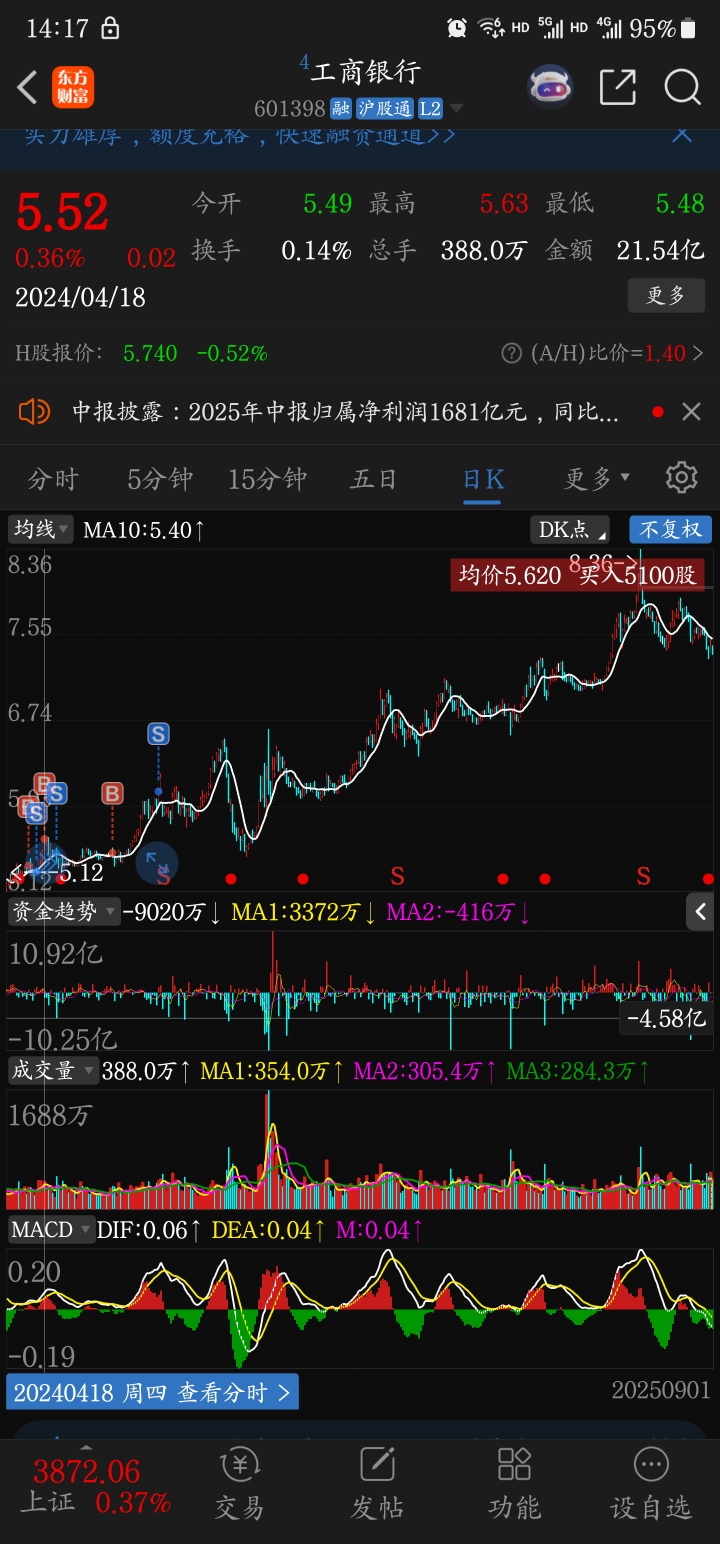The image size is (720, 1544).
Task: Tap the 设自选 watchlist icon
Action: [651, 1483]
